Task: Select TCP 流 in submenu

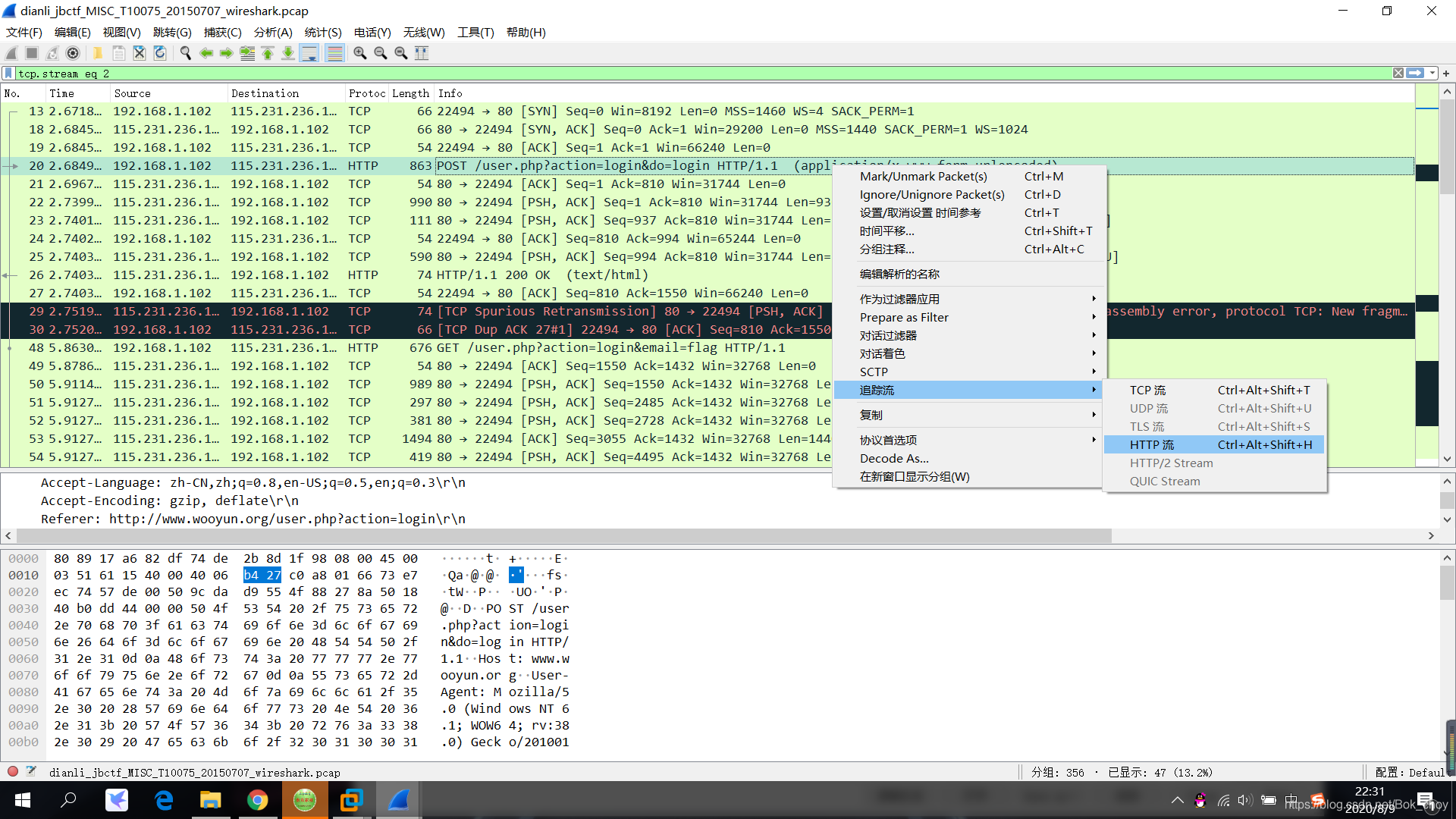Action: (1214, 391)
